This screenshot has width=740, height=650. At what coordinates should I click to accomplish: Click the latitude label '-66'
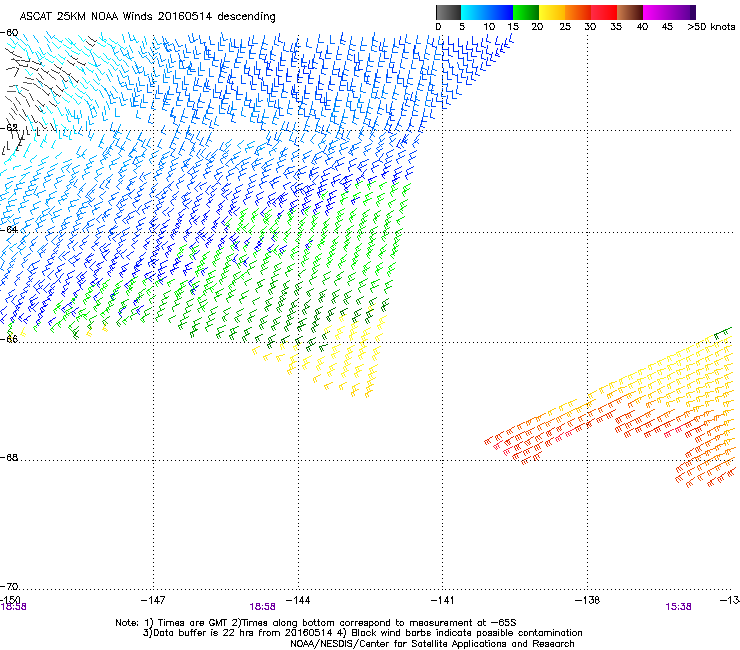point(9,339)
